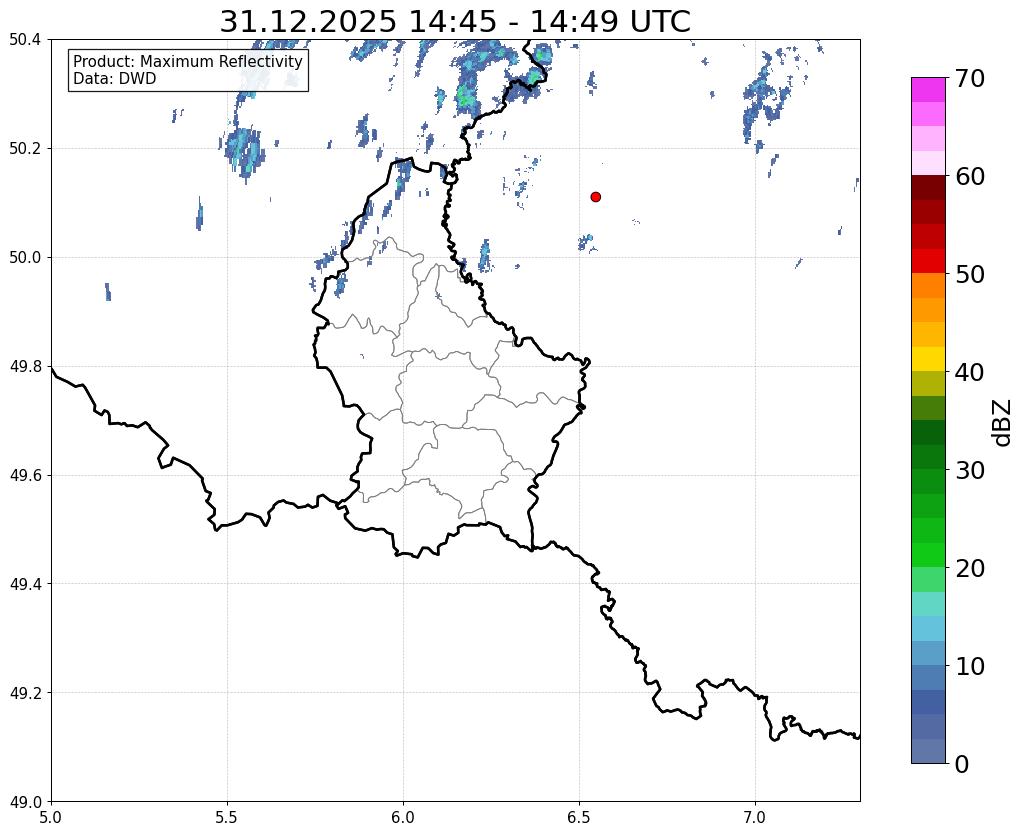The height and width of the screenshot is (834, 1023).
Task: Click the dBZ colorbar axis label
Action: (1003, 423)
